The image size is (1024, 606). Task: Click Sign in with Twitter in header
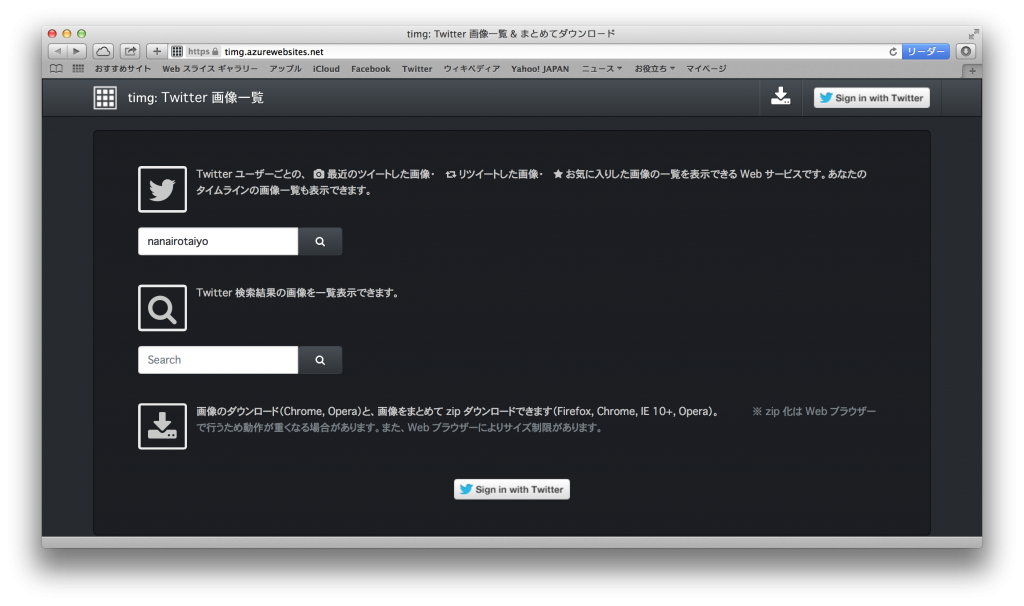(871, 98)
